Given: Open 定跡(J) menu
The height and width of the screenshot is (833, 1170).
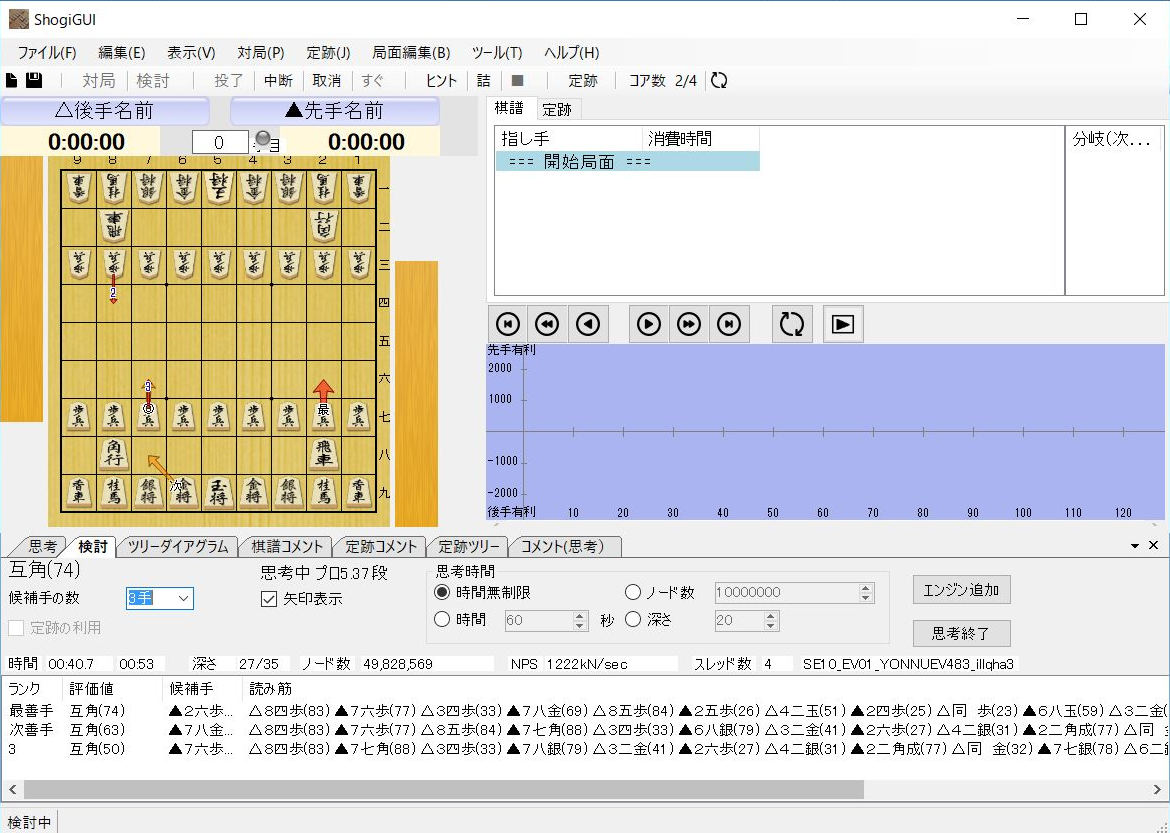Looking at the screenshot, I should (328, 53).
